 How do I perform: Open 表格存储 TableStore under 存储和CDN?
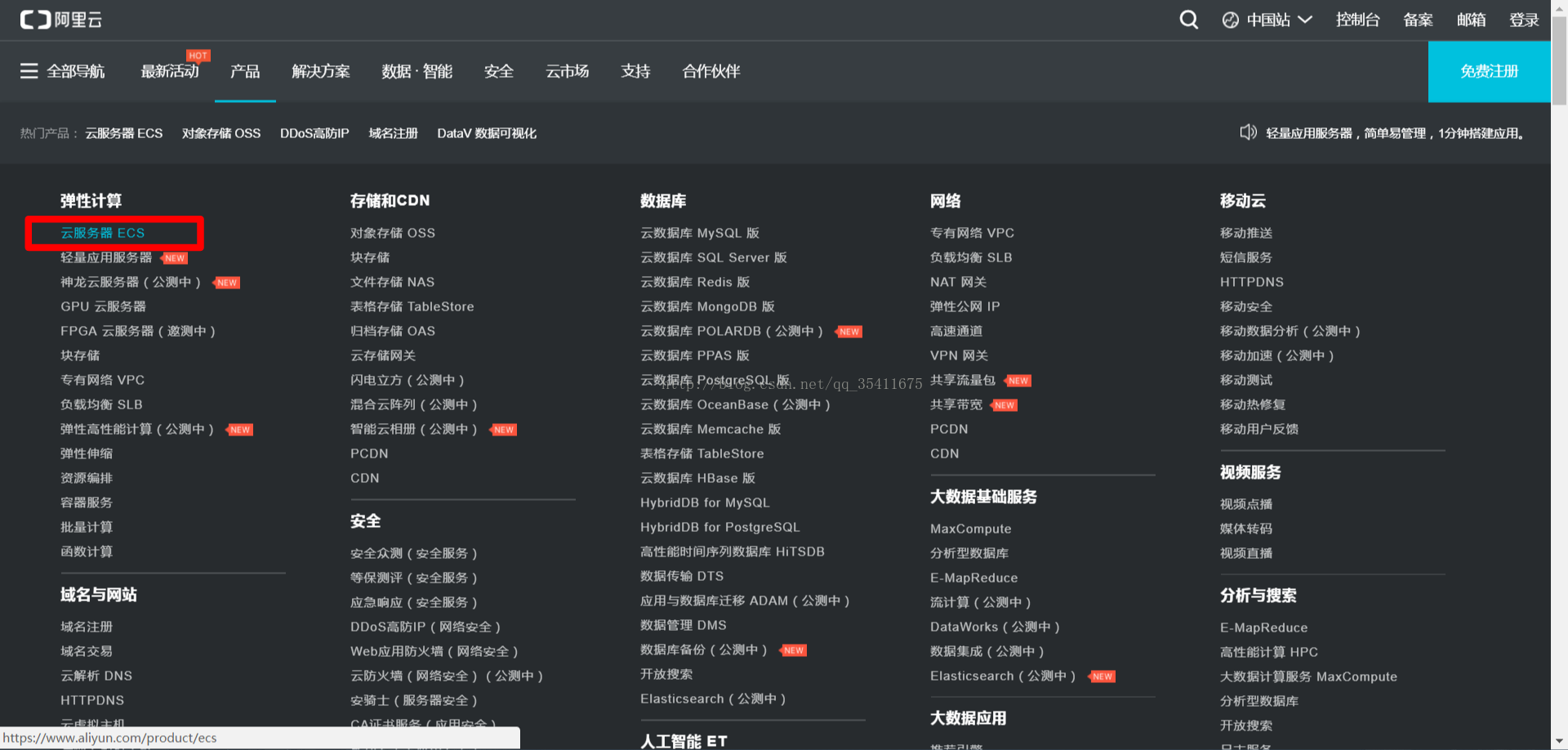[412, 306]
